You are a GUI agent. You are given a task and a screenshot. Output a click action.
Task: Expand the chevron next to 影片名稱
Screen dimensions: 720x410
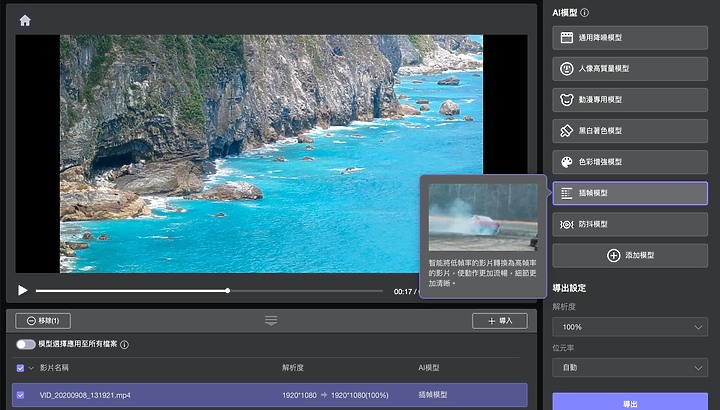31,368
